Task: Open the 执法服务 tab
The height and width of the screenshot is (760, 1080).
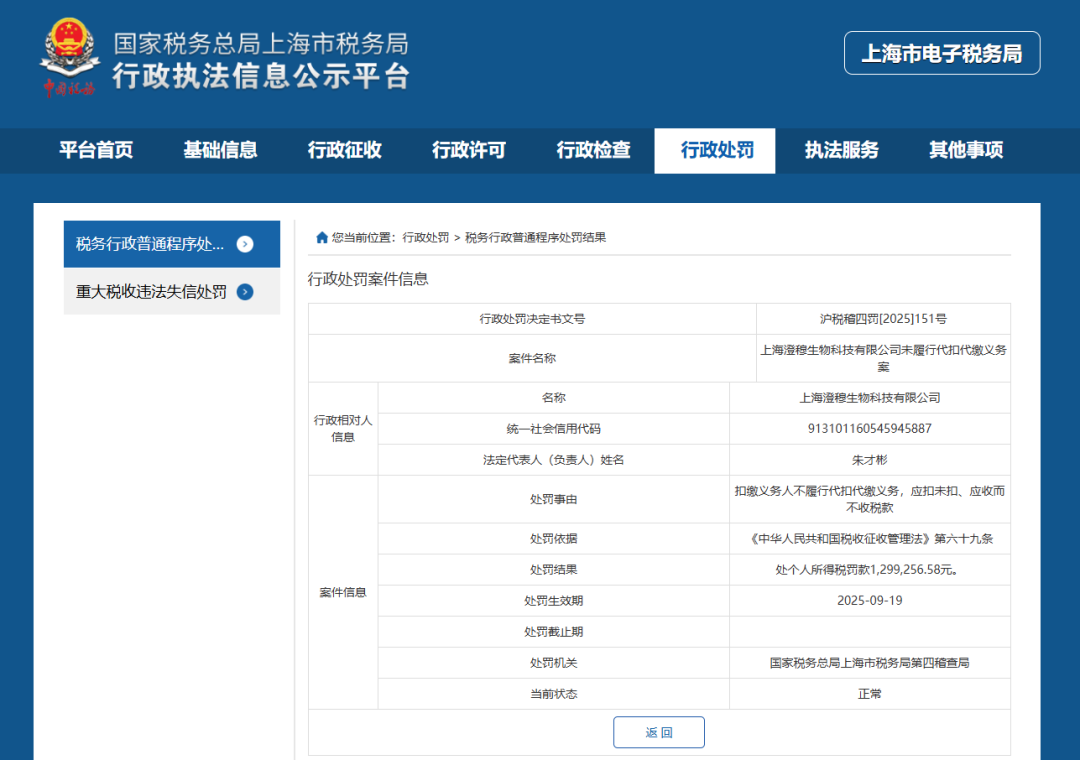Action: tap(841, 150)
